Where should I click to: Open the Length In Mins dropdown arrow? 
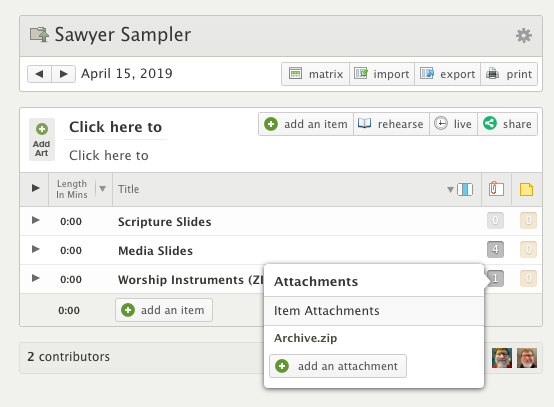click(102, 189)
